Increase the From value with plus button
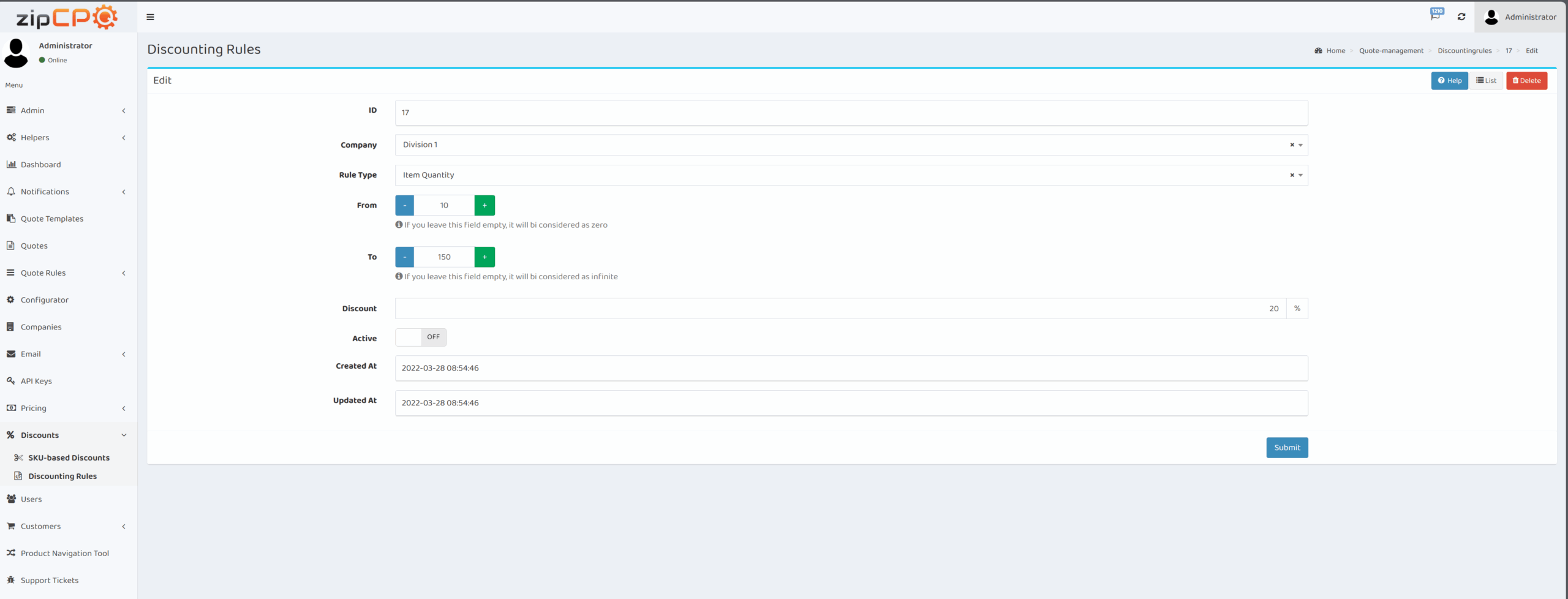1568x599 pixels. [x=484, y=205]
